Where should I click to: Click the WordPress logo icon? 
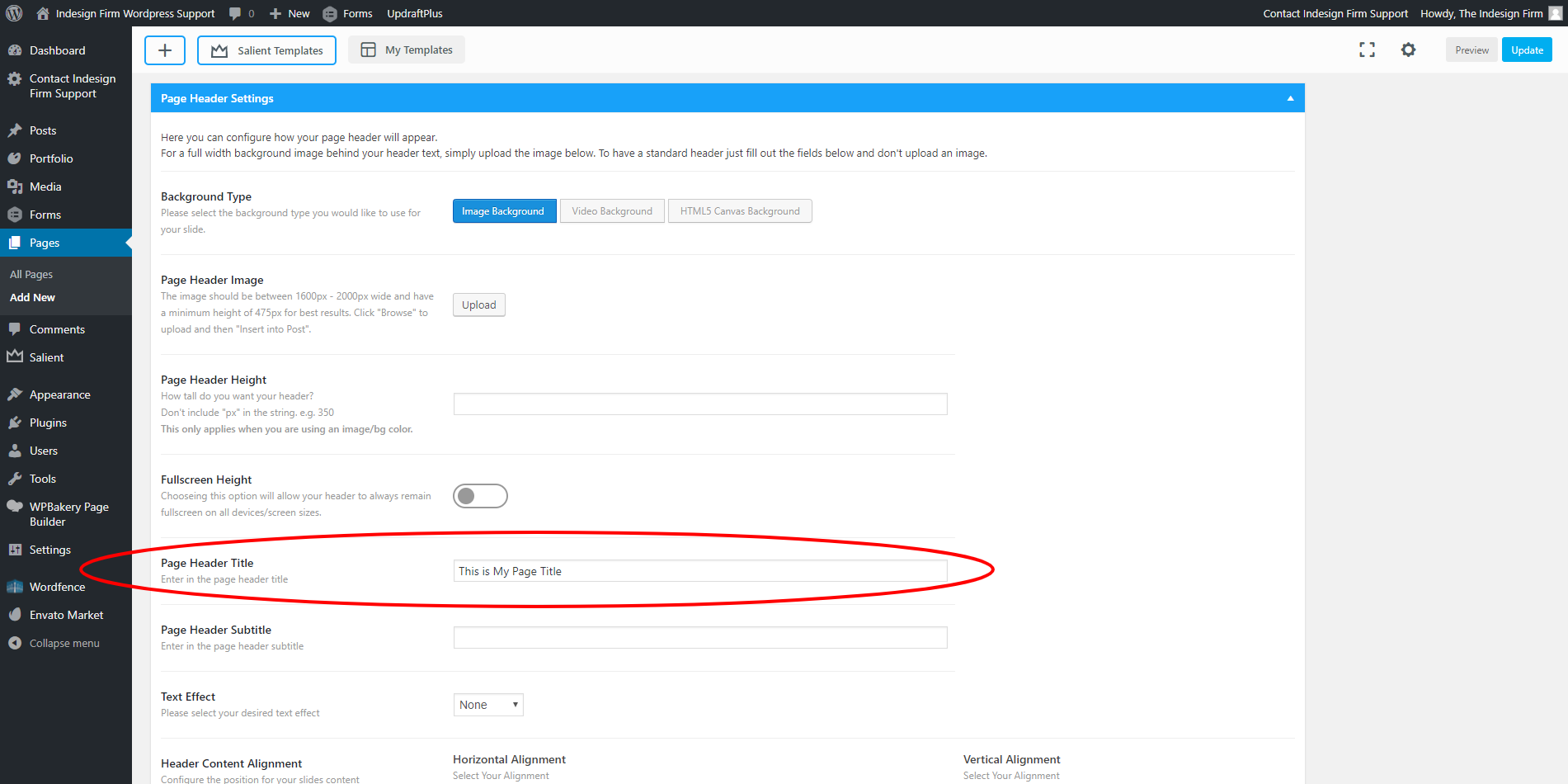click(14, 13)
